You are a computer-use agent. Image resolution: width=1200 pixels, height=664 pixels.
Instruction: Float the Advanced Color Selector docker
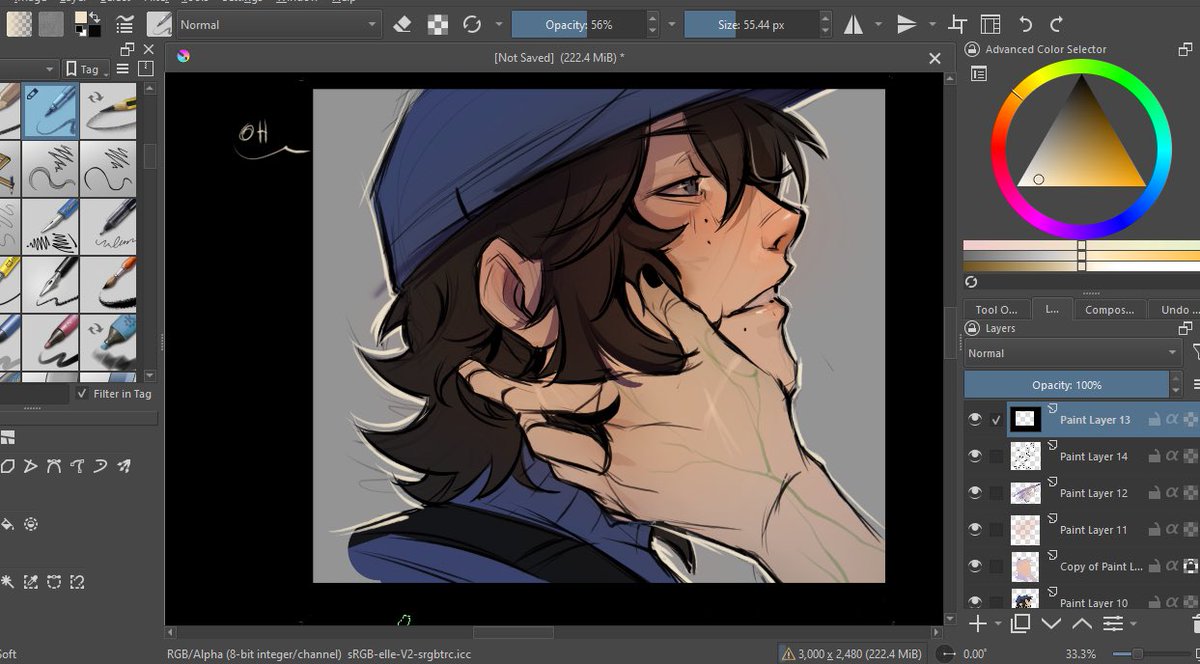click(x=1186, y=48)
